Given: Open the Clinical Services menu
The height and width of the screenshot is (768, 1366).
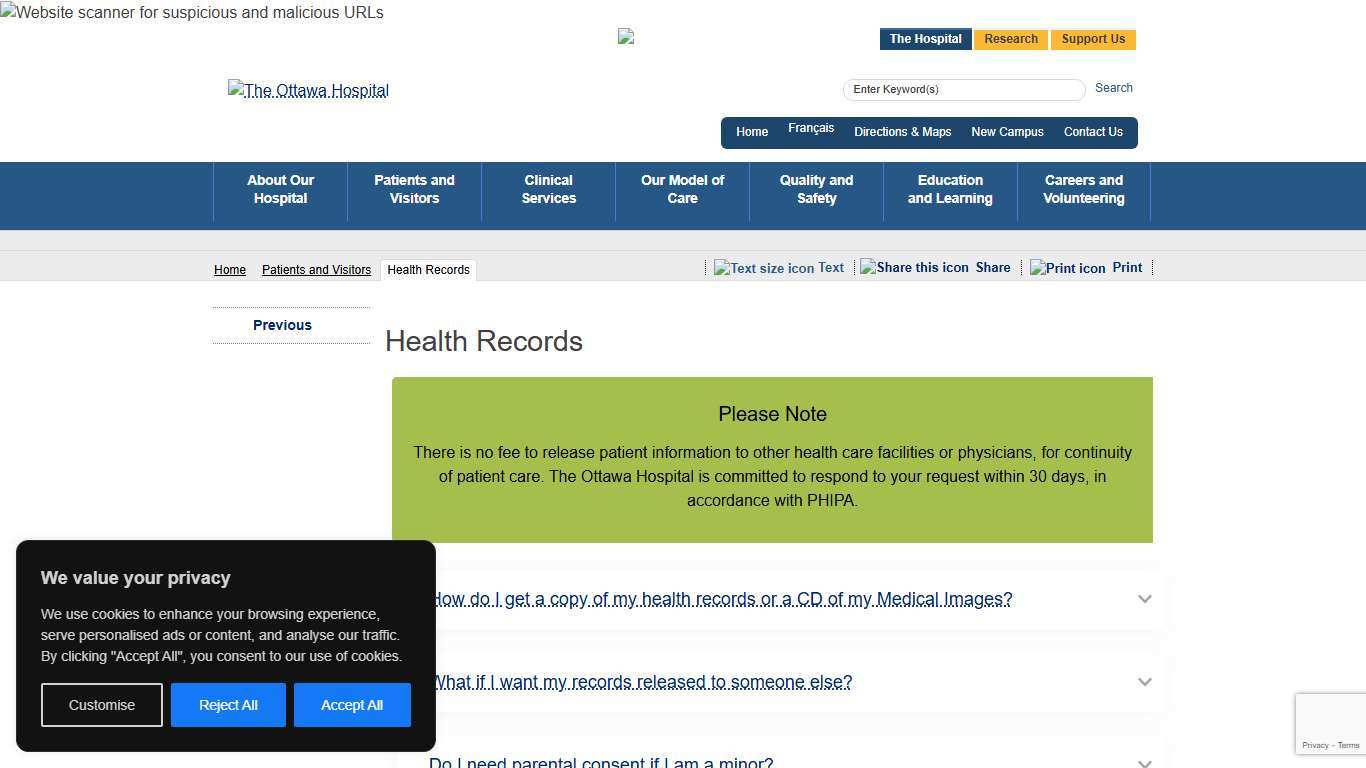Looking at the screenshot, I should point(548,190).
